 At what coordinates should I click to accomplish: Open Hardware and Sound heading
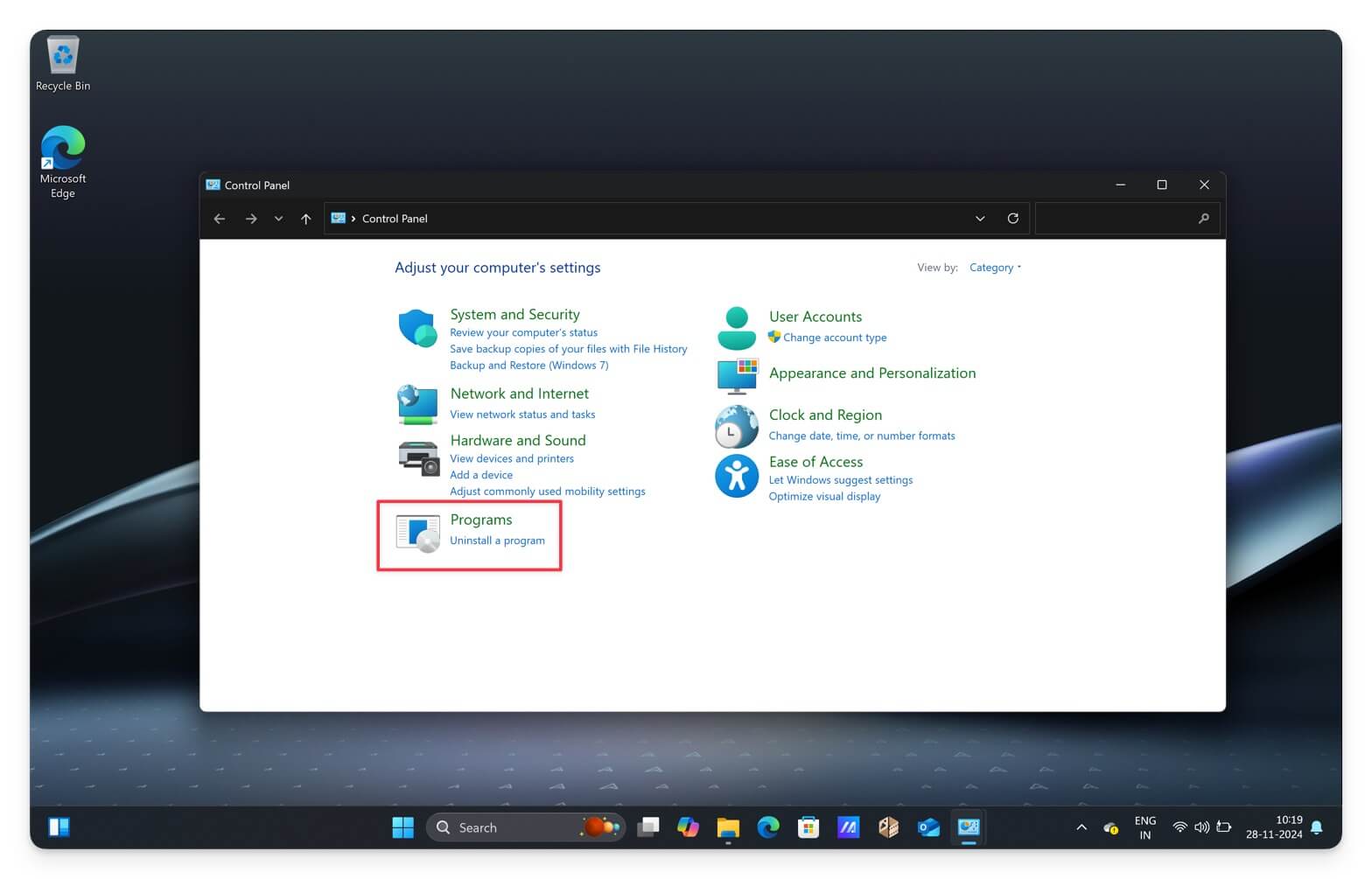(518, 440)
